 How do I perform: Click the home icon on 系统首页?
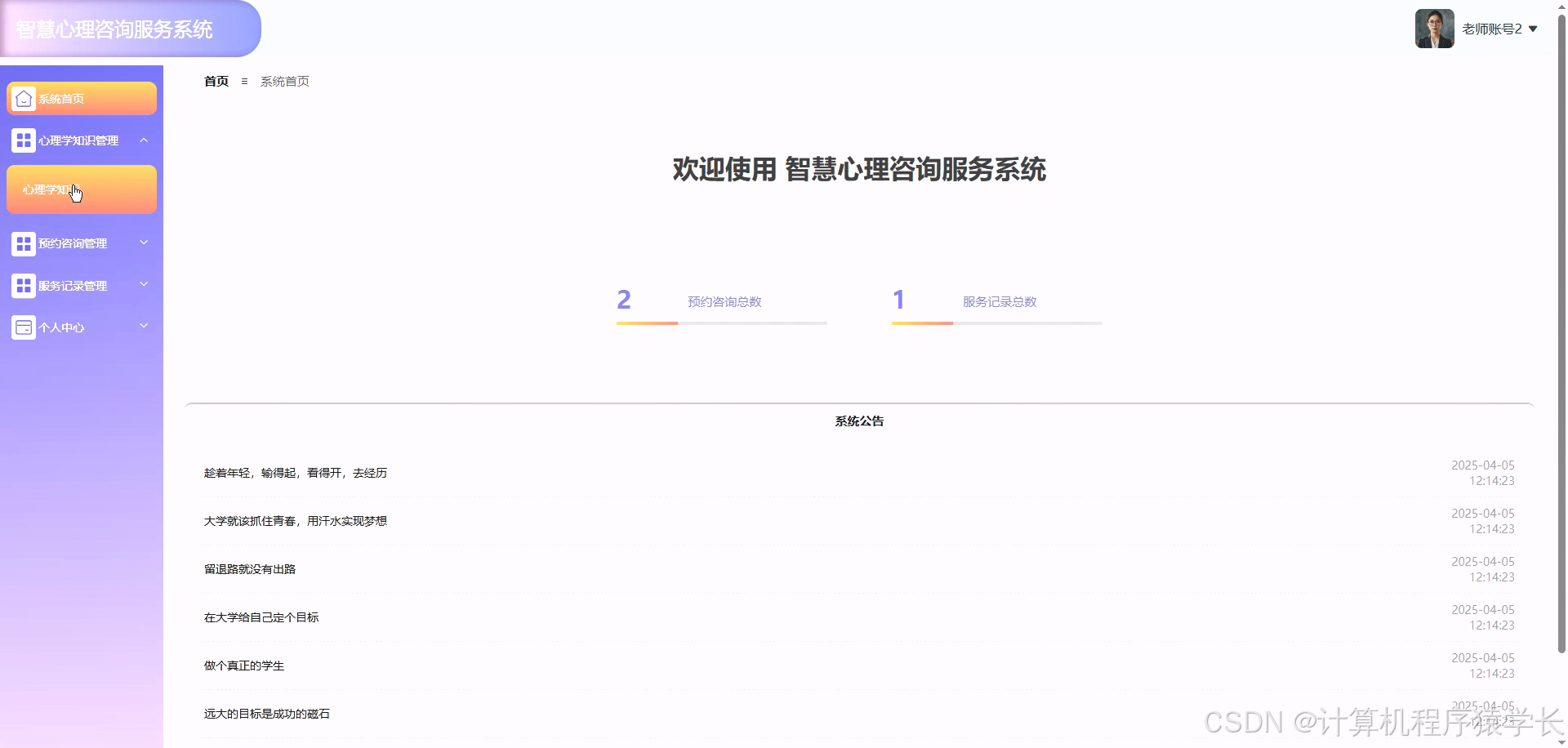[x=23, y=98]
